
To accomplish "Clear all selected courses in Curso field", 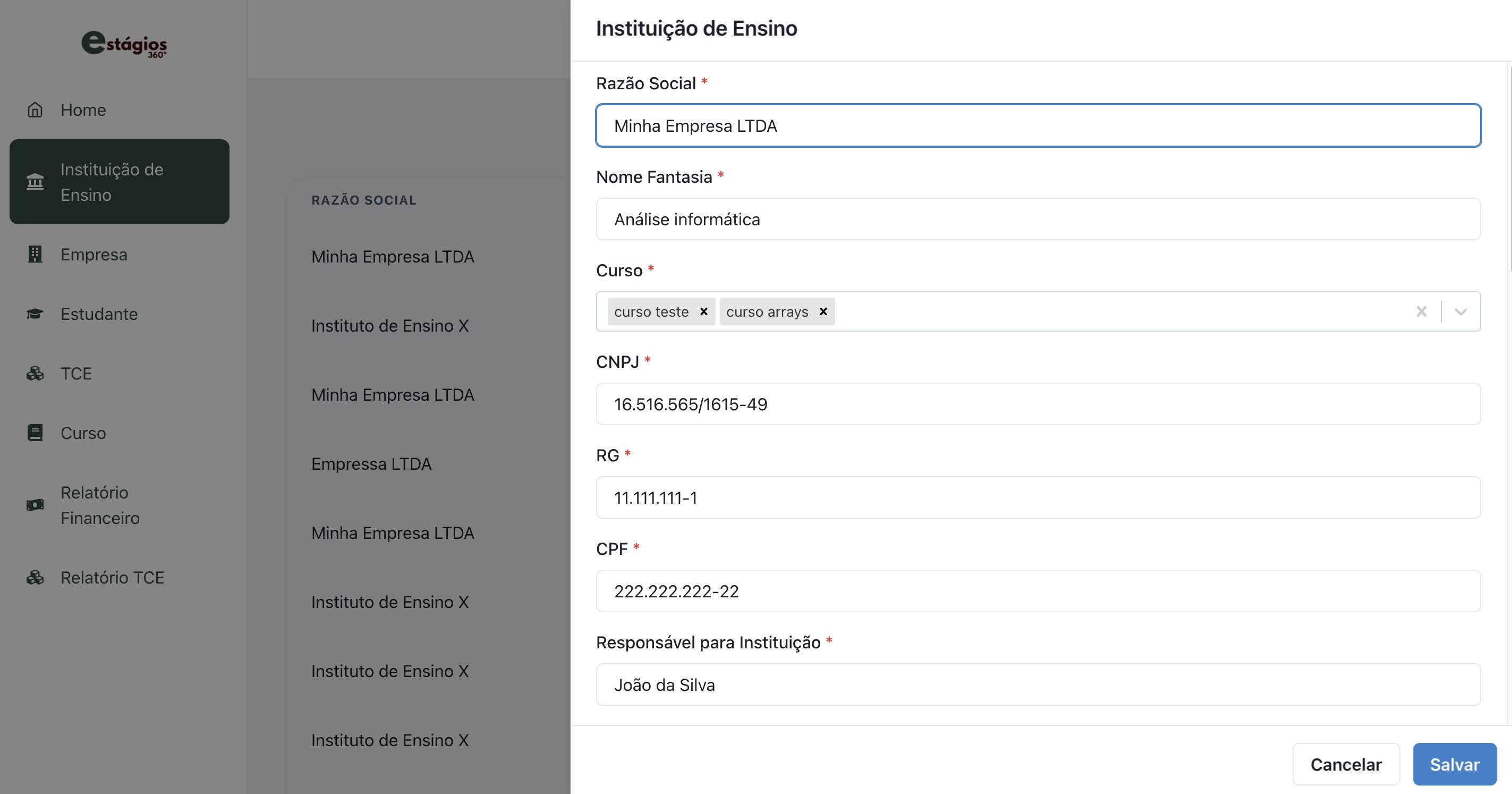I will (1421, 311).
